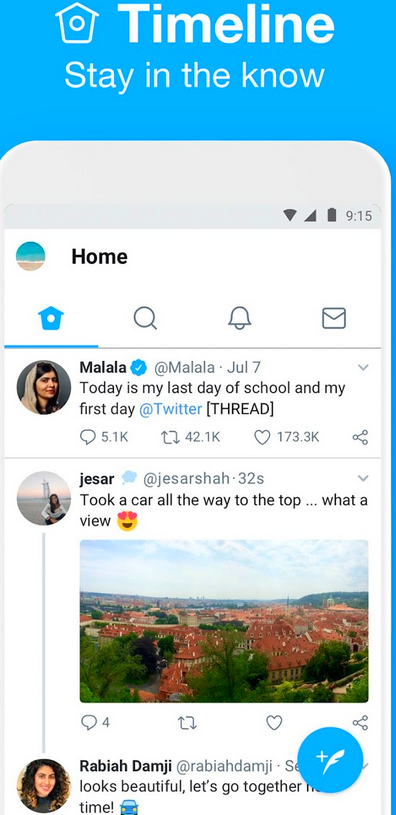Reply to jesar's tweet with 4 replies
This screenshot has height=815, width=396.
pyautogui.click(x=95, y=722)
